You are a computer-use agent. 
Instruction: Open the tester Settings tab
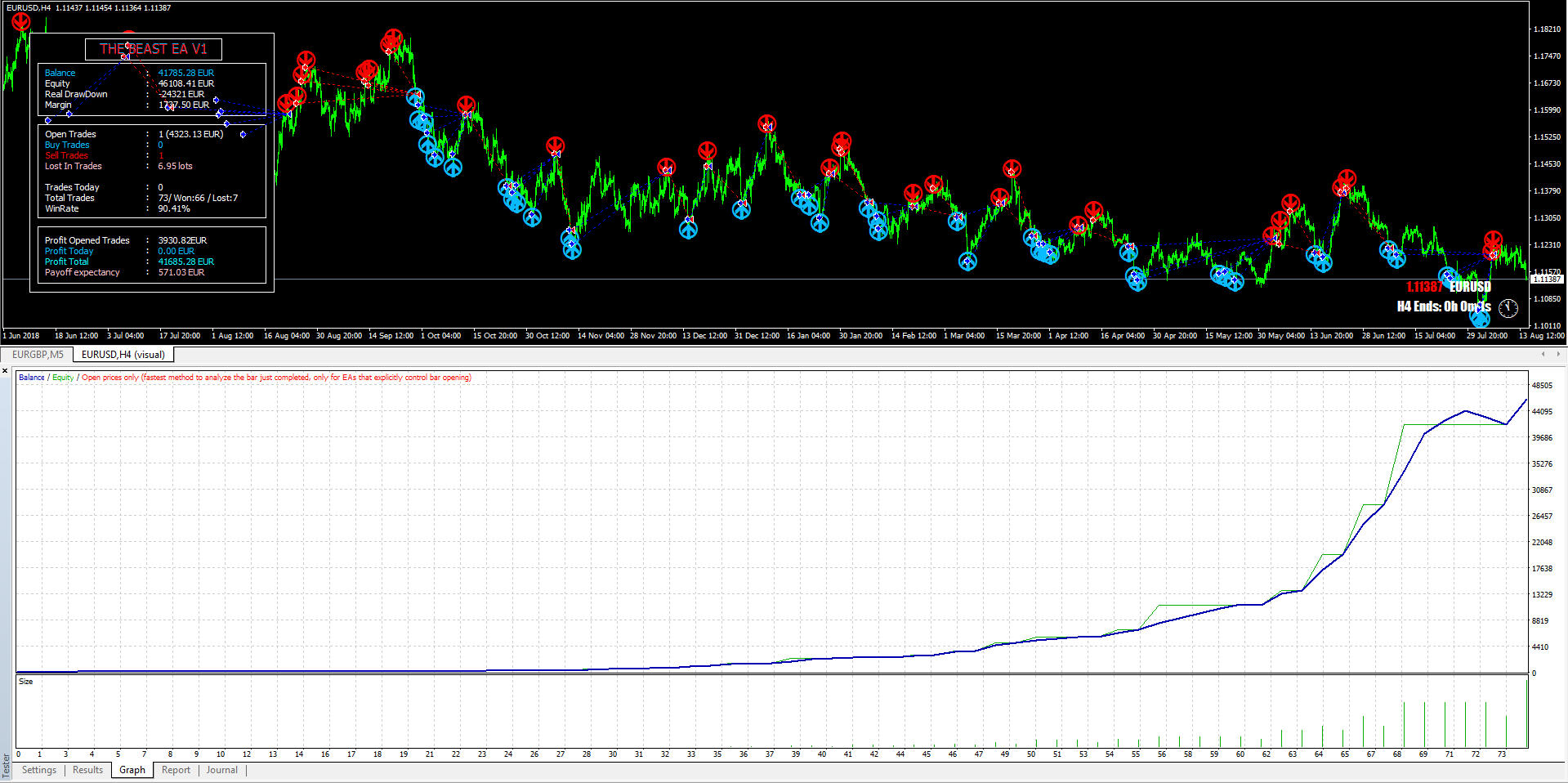[x=39, y=770]
